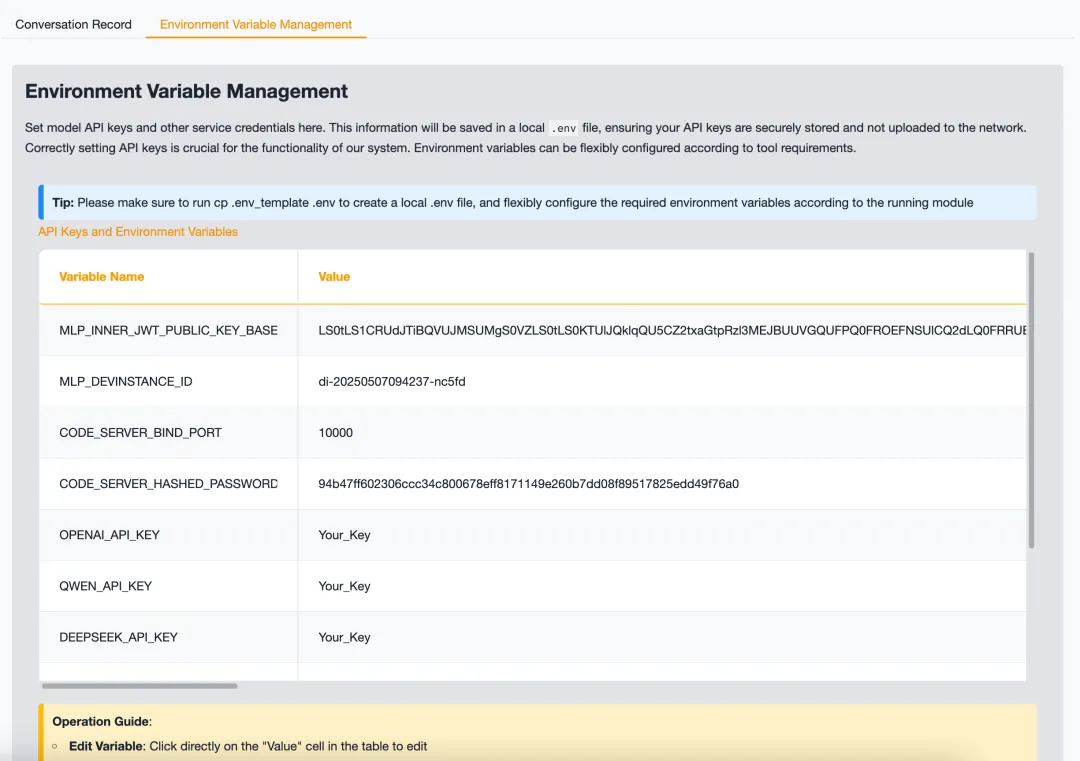The image size is (1080, 761).
Task: Select the OPENAI_API_KEY variable name cell
Action: 110,535
